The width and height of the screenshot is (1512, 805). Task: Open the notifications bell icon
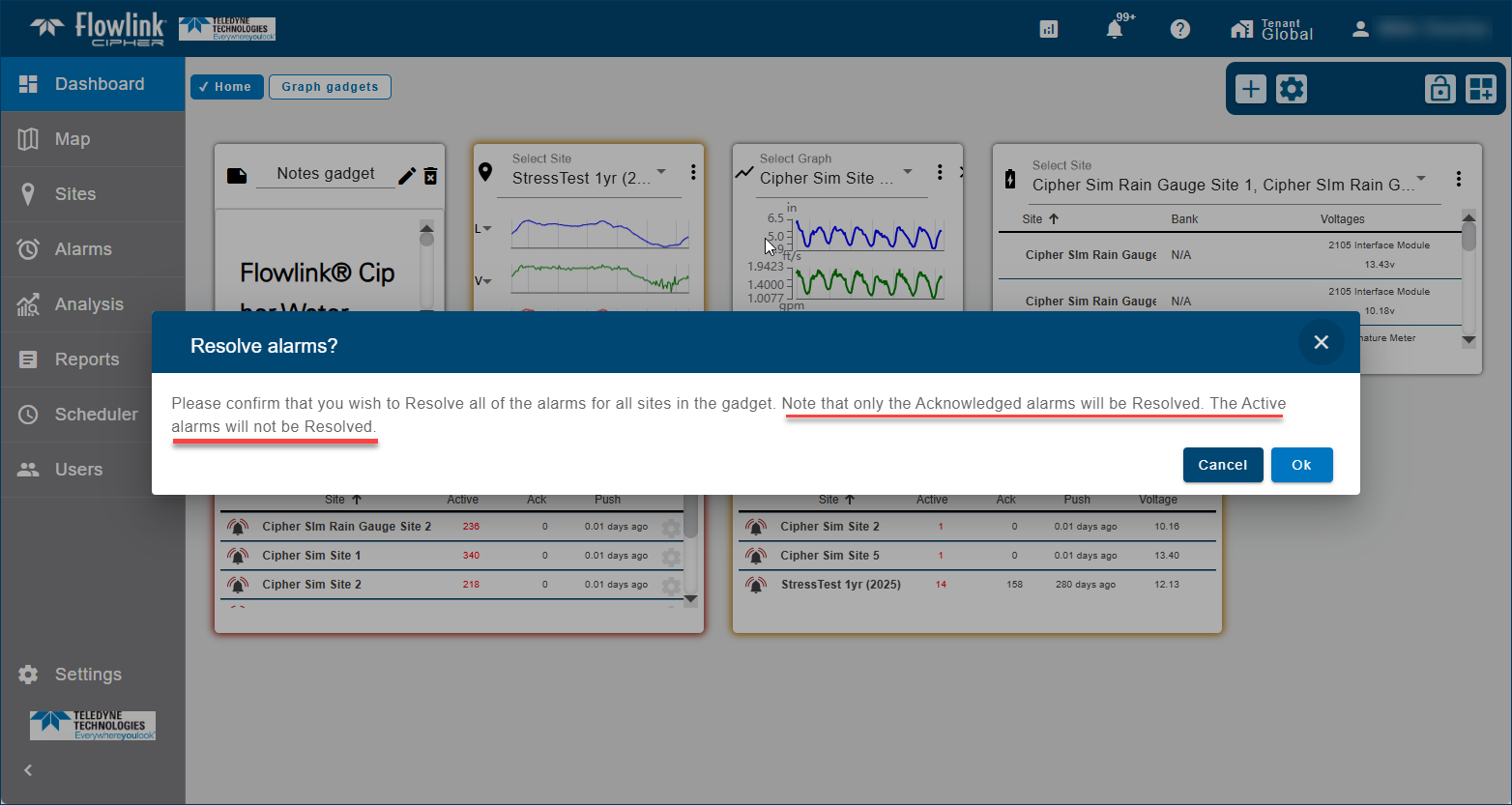pyautogui.click(x=1115, y=29)
